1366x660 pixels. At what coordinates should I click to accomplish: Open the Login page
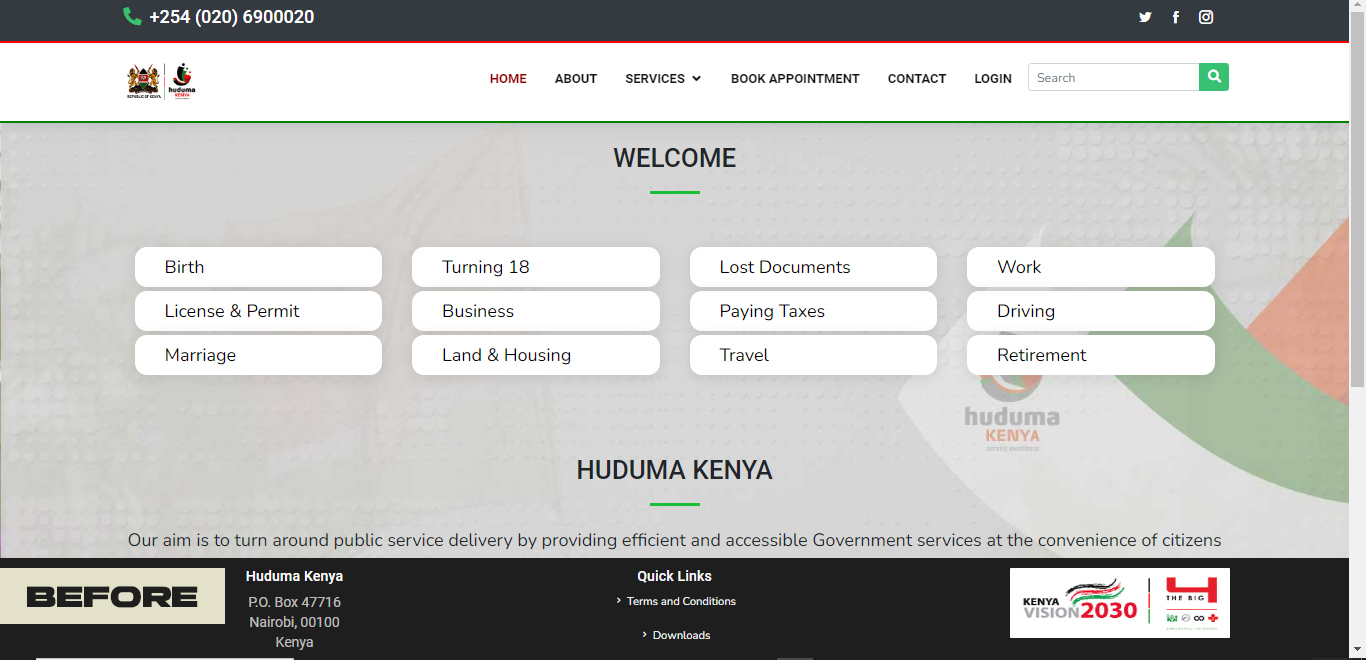993,78
